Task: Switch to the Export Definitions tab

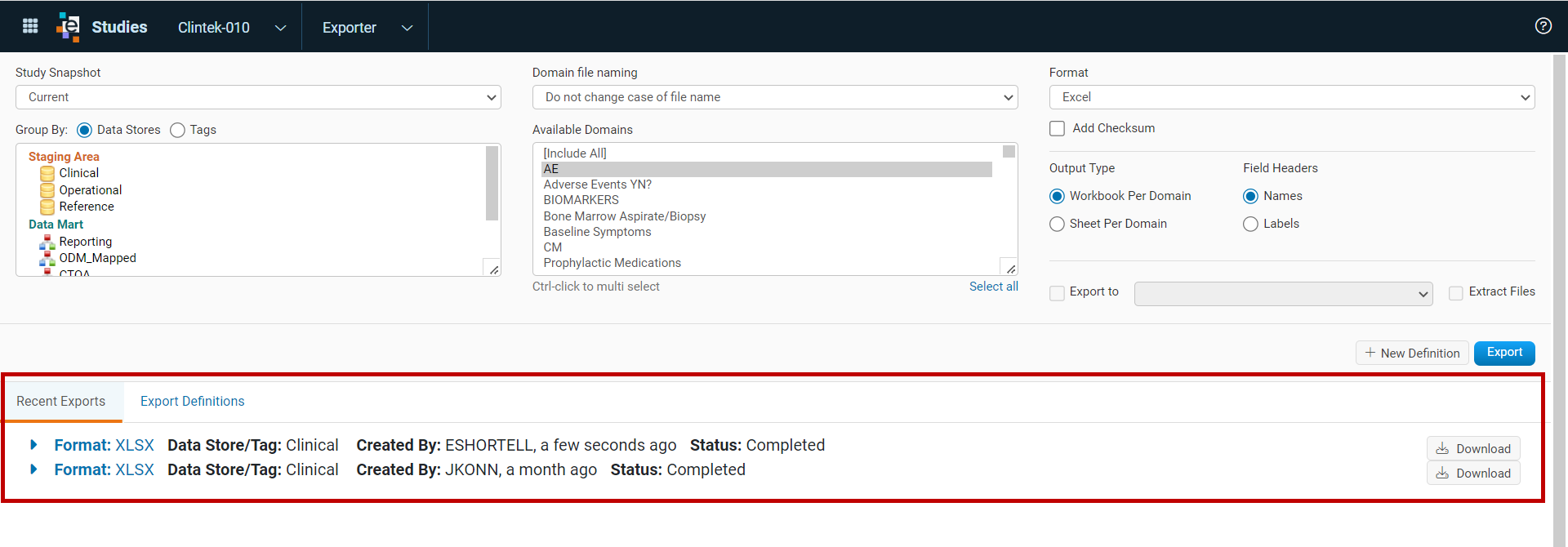Action: [x=192, y=401]
